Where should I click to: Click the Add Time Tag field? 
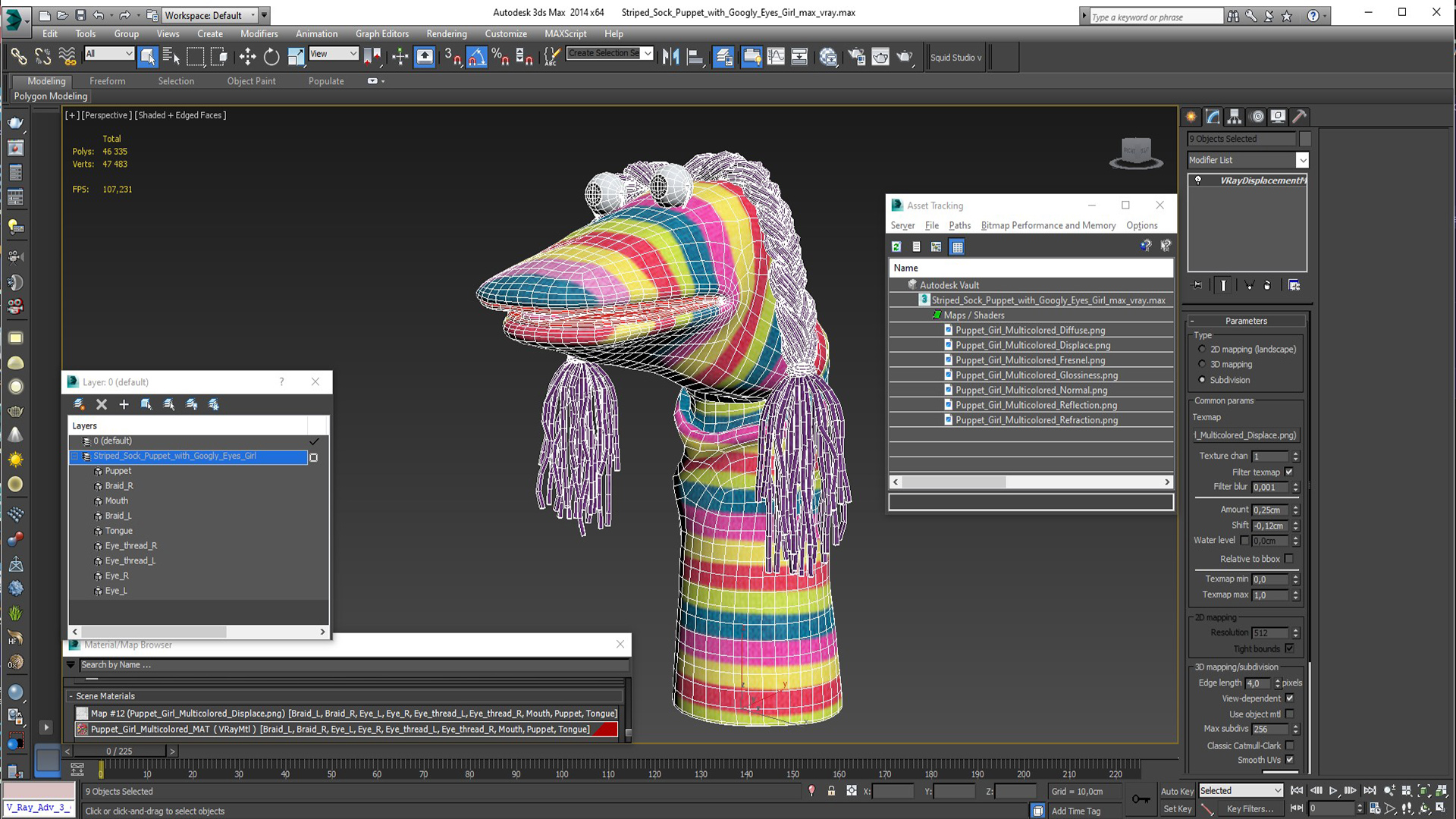(x=1075, y=811)
